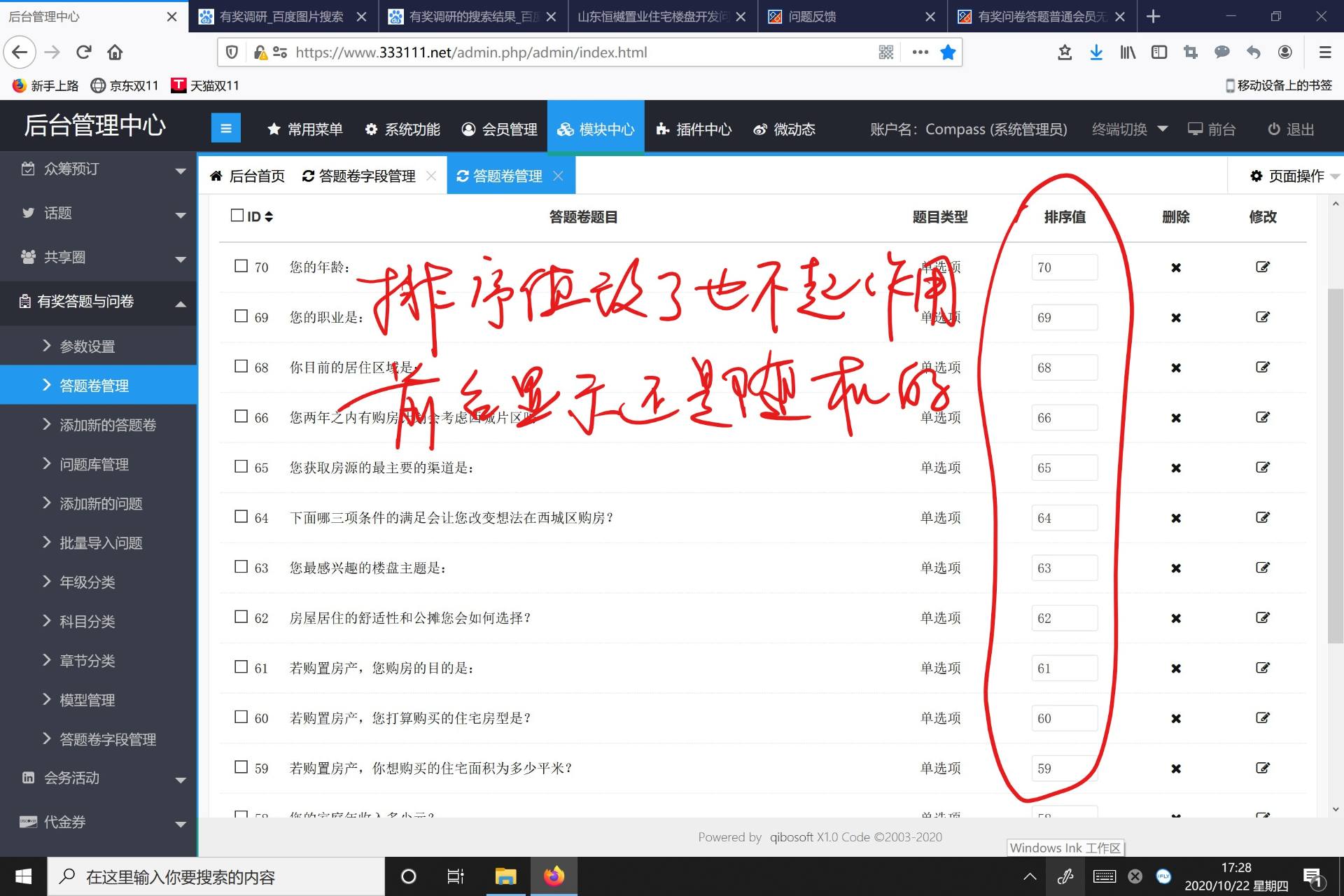Viewport: 1344px width, 896px height.
Task: Open File Explorer from Windows taskbar
Action: (505, 876)
